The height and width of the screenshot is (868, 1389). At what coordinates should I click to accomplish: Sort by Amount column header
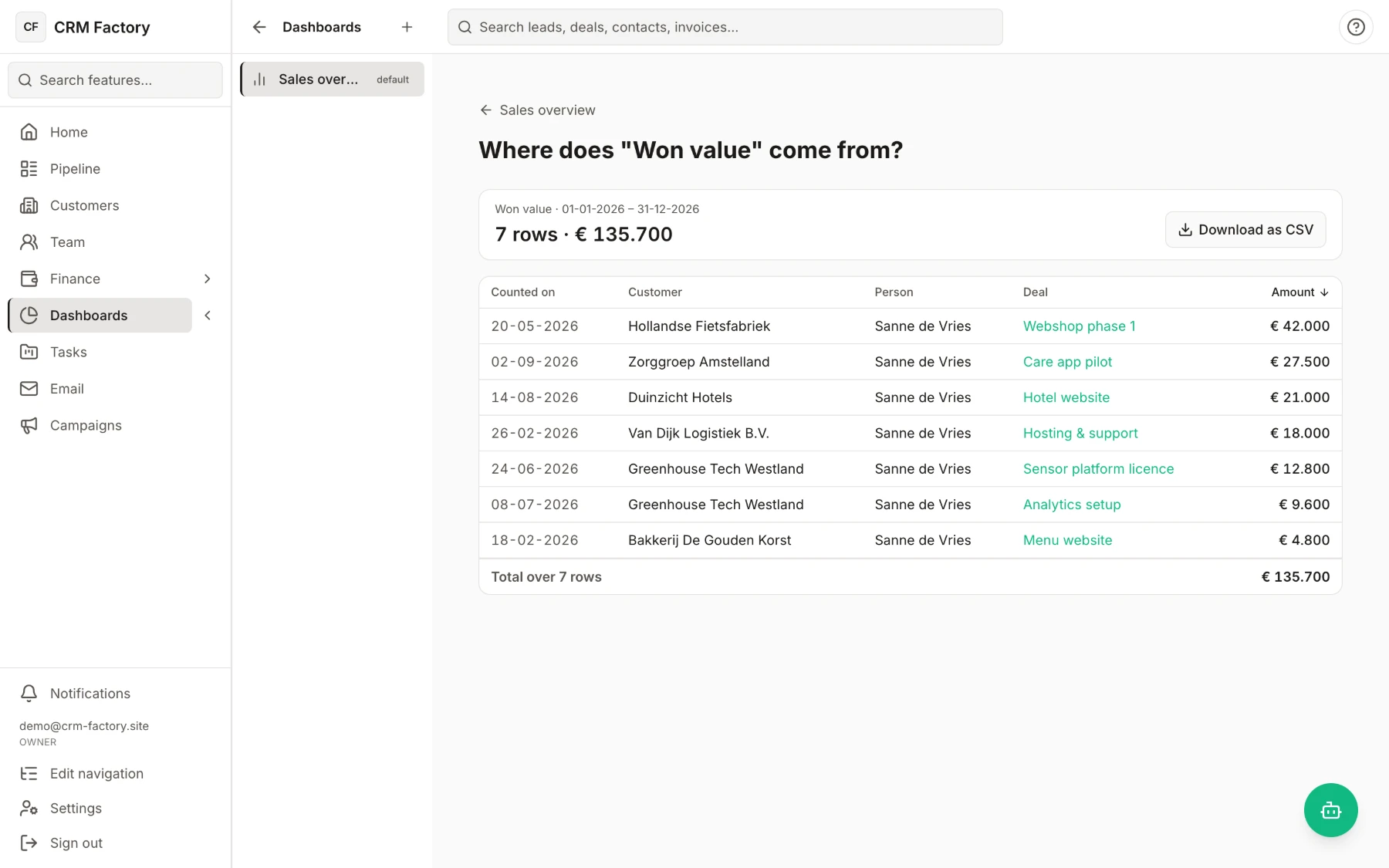(x=1299, y=292)
